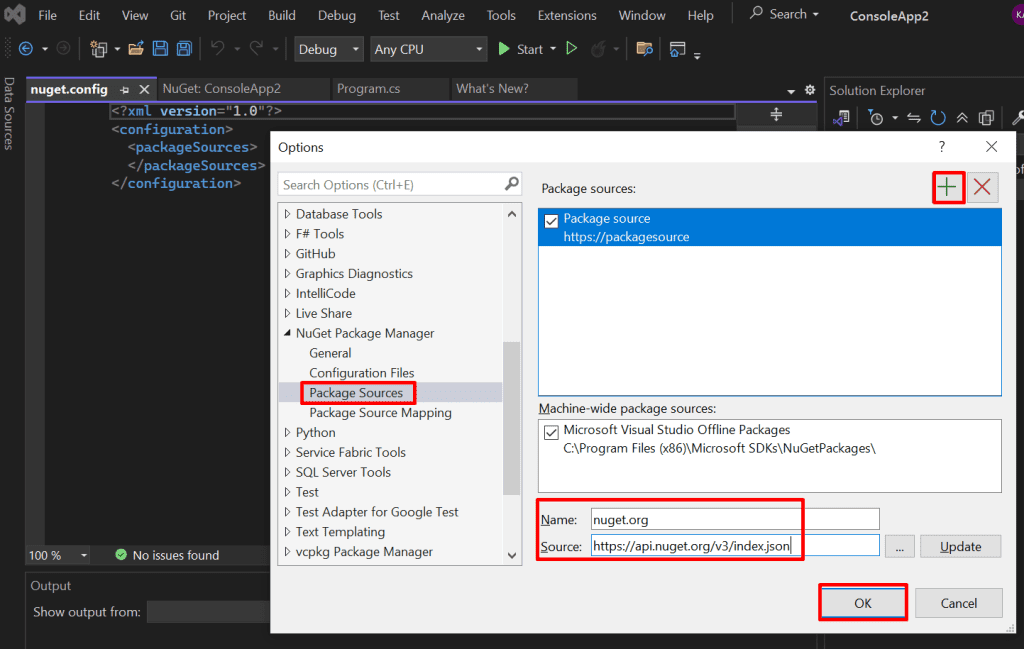Viewport: 1024px width, 649px height.
Task: Open the Extensions menu
Action: [567, 15]
